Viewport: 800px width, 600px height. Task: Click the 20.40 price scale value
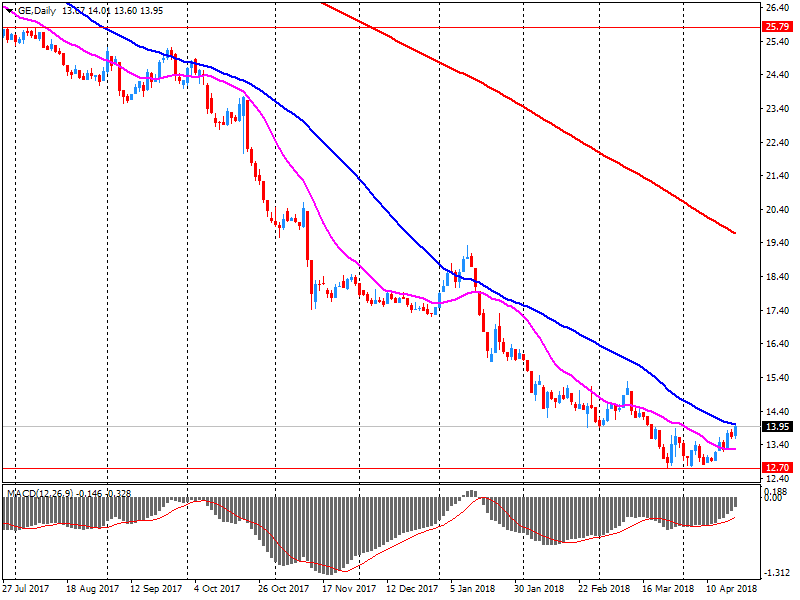778,209
